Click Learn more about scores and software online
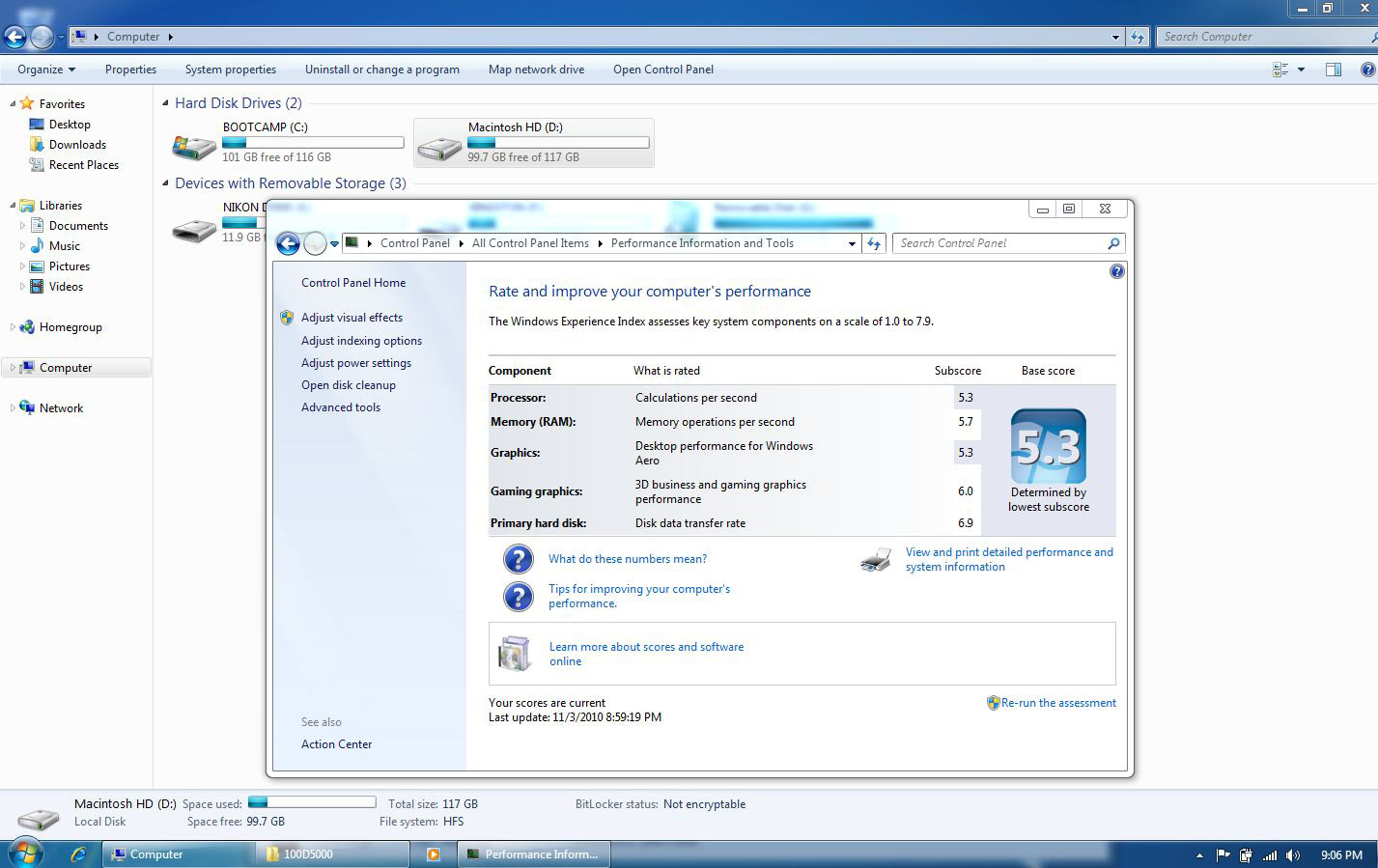The height and width of the screenshot is (868, 1378). point(646,654)
